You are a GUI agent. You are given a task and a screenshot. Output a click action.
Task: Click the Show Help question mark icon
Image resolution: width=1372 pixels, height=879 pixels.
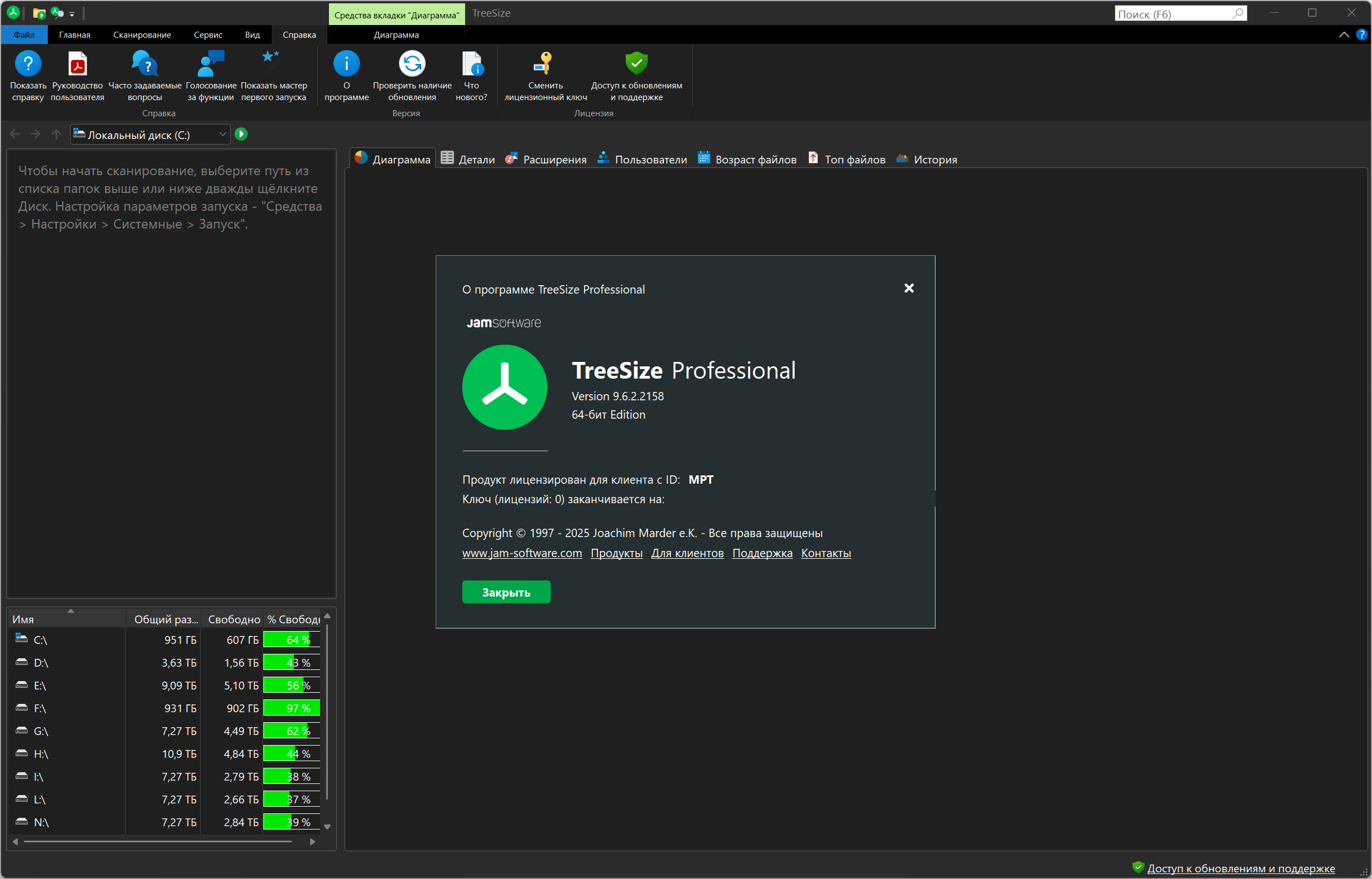27,63
